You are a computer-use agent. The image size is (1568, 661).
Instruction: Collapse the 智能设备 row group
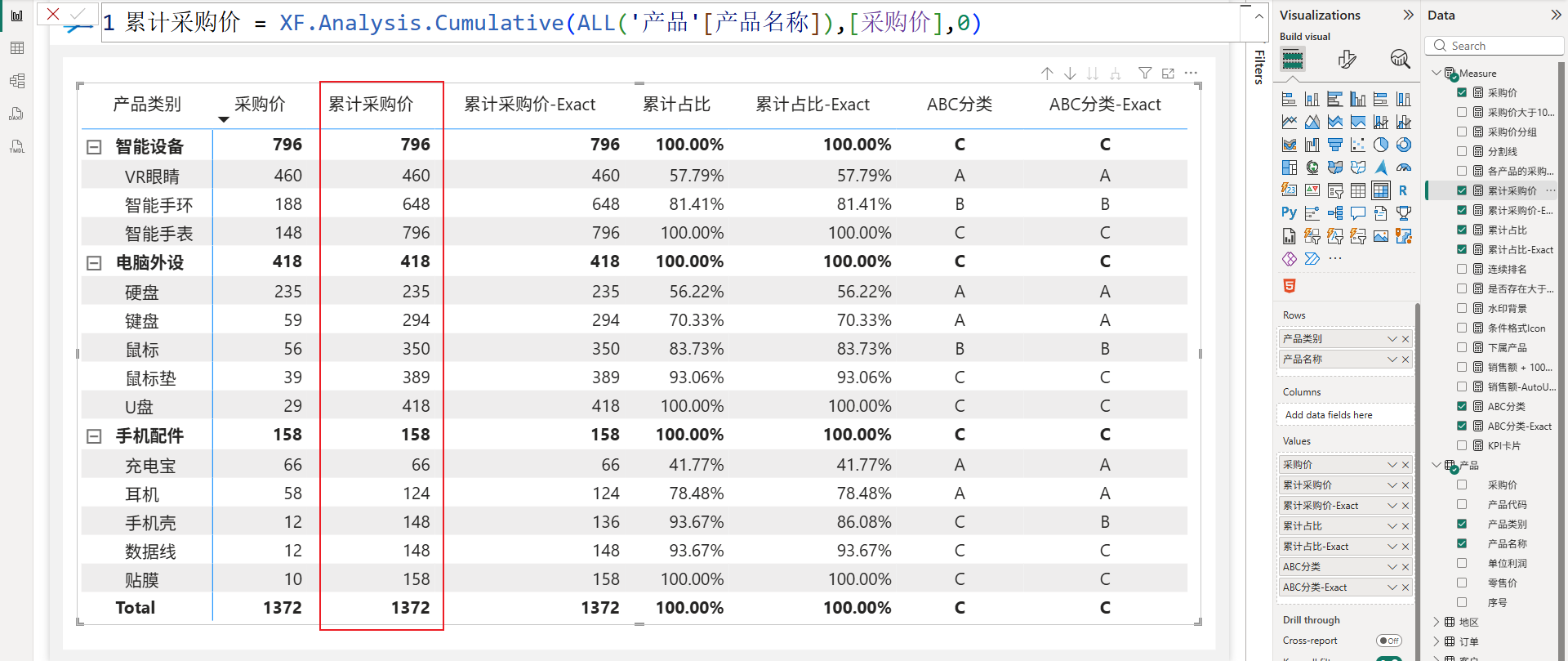pyautogui.click(x=94, y=147)
